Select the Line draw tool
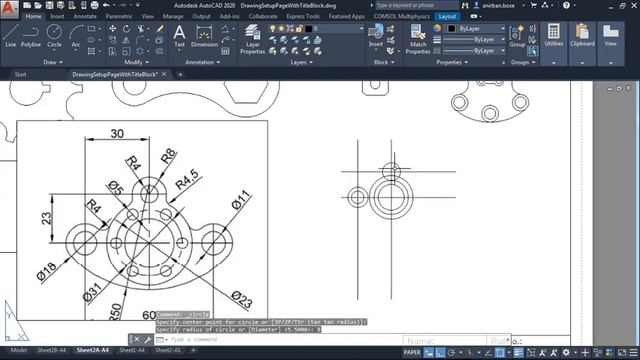This screenshot has height=360, width=640. click(x=11, y=35)
